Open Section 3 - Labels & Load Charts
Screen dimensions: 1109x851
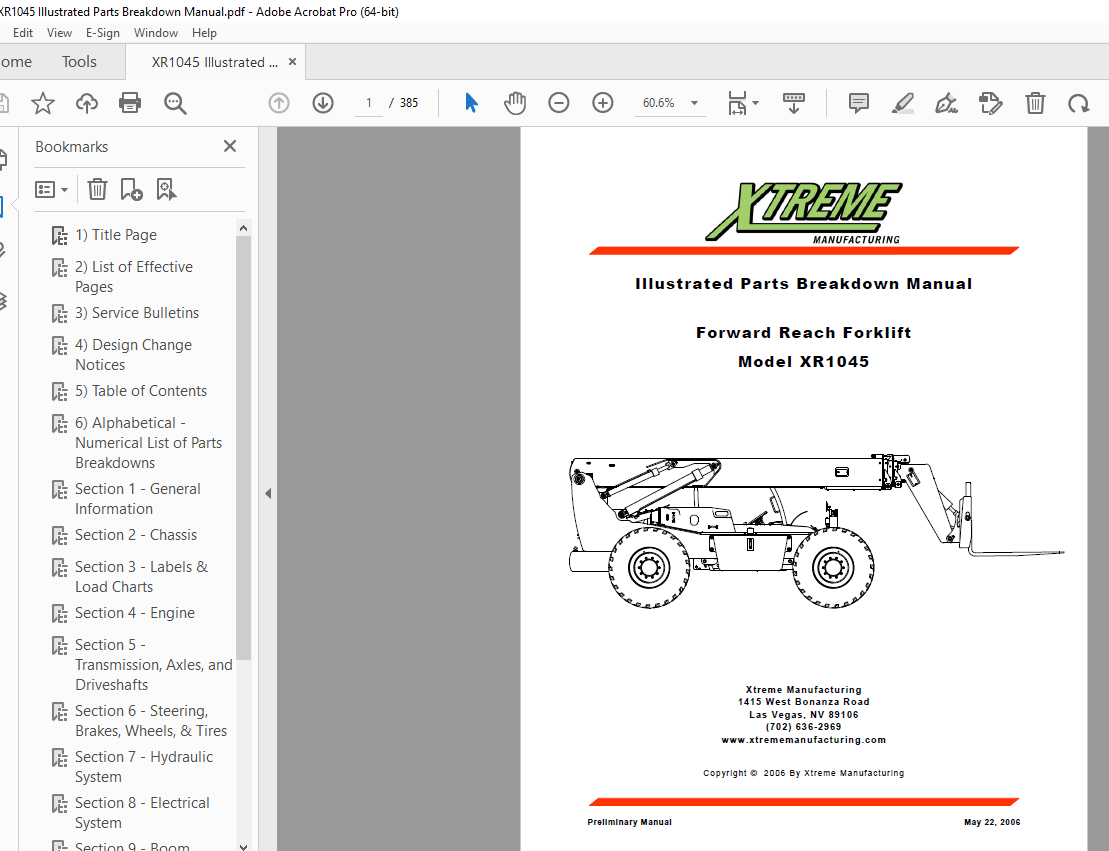click(141, 577)
